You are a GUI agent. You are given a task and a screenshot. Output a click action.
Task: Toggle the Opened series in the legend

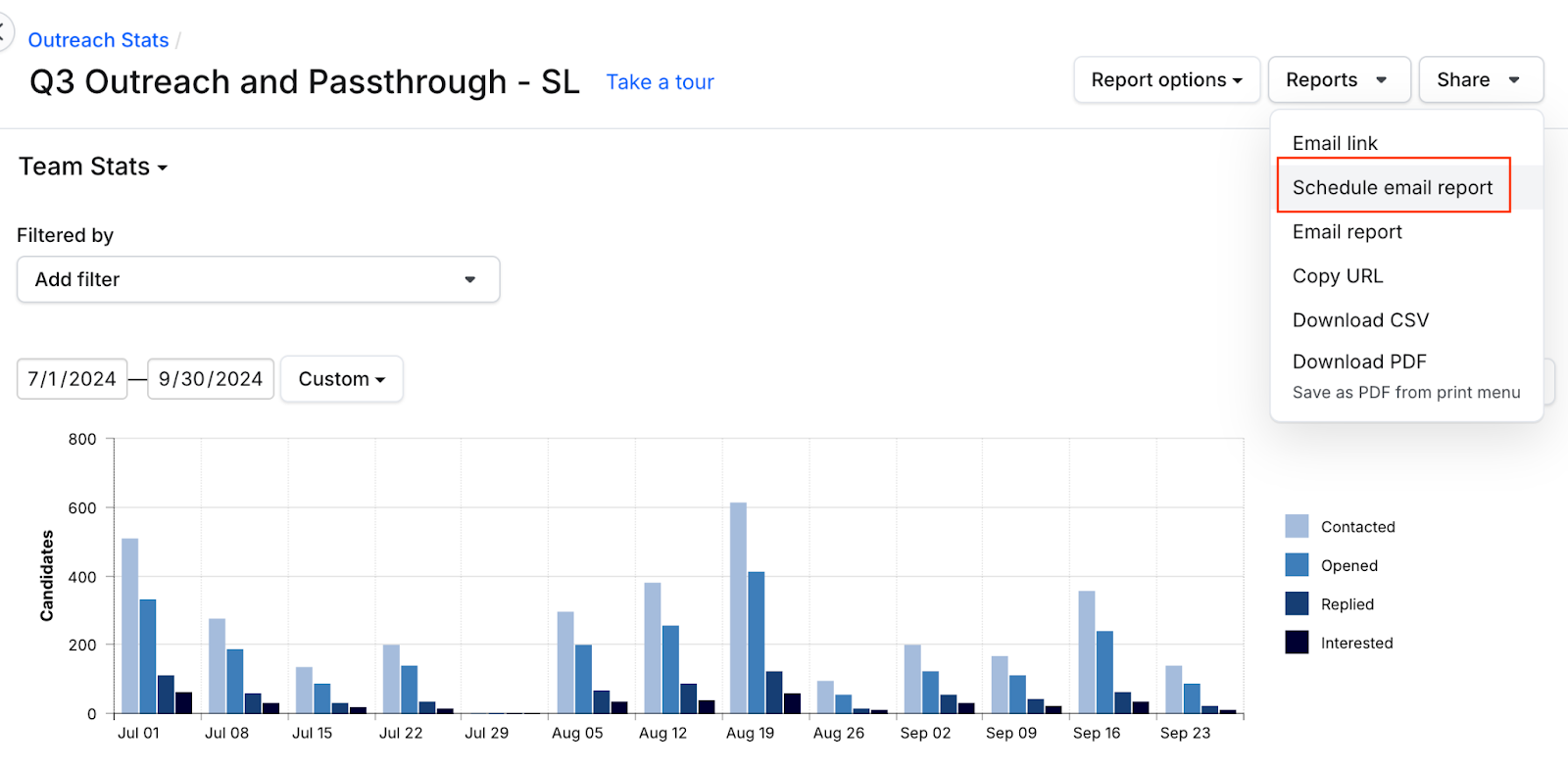[1348, 566]
